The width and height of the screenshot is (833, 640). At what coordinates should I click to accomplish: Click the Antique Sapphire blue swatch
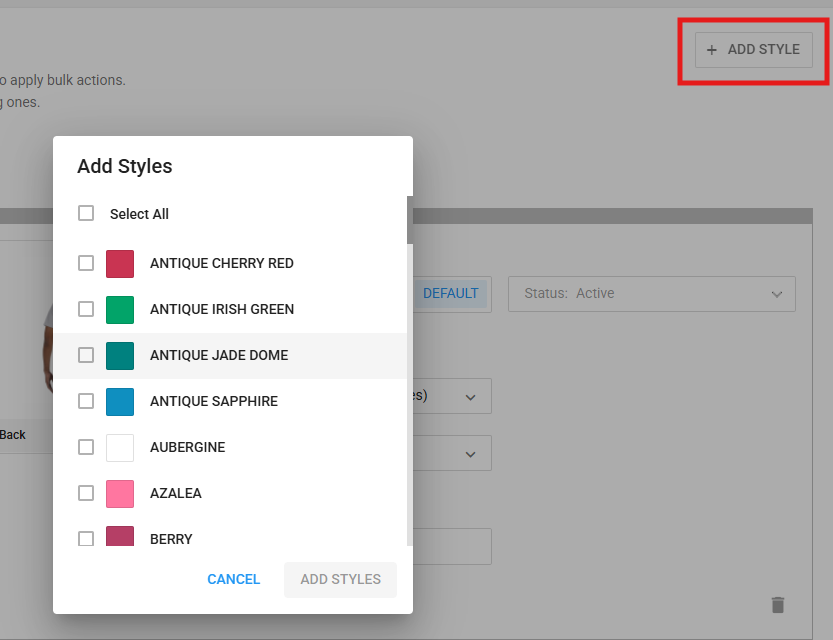[120, 401]
